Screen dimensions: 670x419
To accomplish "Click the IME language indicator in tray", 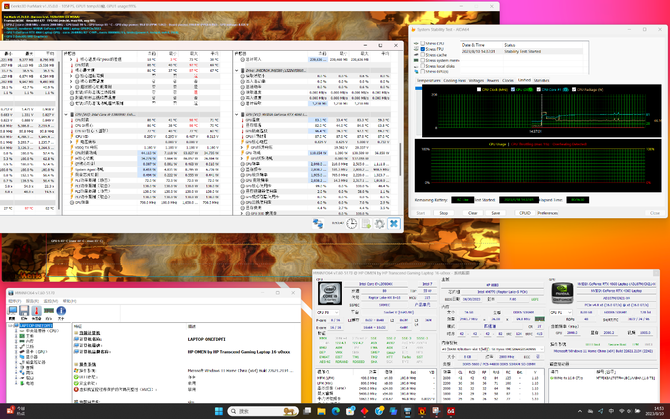I will click(x=611, y=411).
